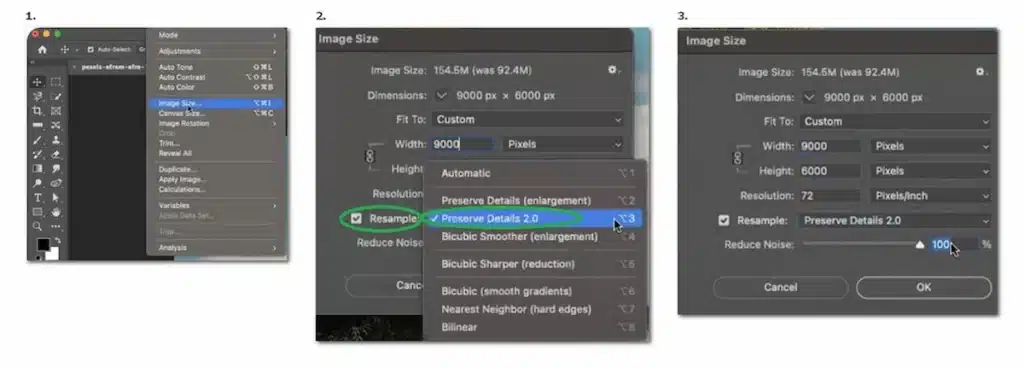Screen dimensions: 1024x368
Task: Click Cancel in third Image Size dialog
Action: pos(780,287)
